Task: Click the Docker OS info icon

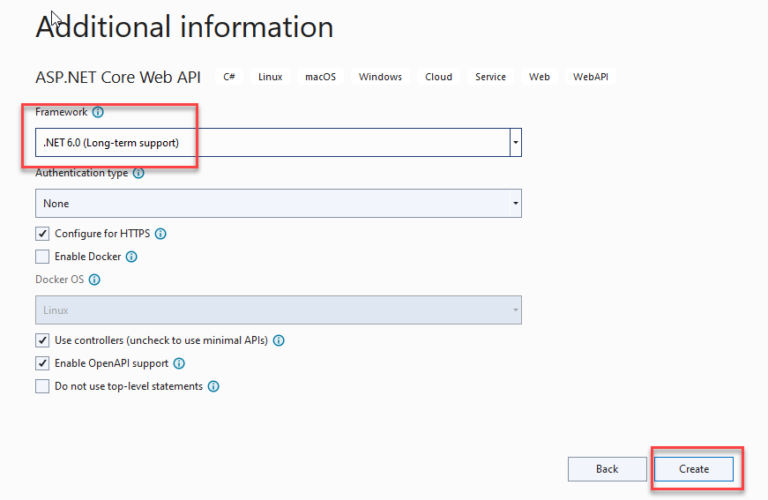Action: 95,280
